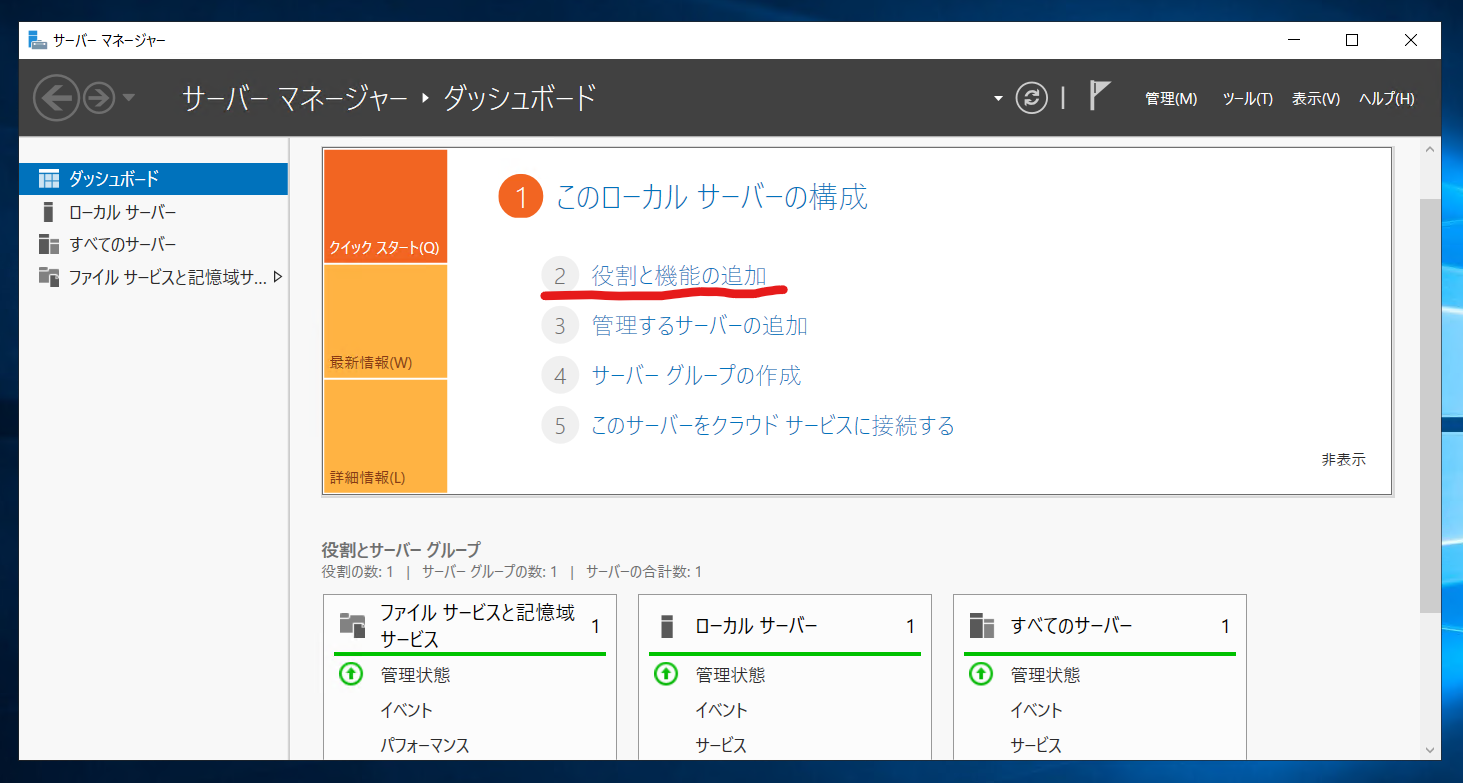Screen dimensions: 1463x783
Task: Click the vertical scrollbar thumb
Action: [1430, 405]
